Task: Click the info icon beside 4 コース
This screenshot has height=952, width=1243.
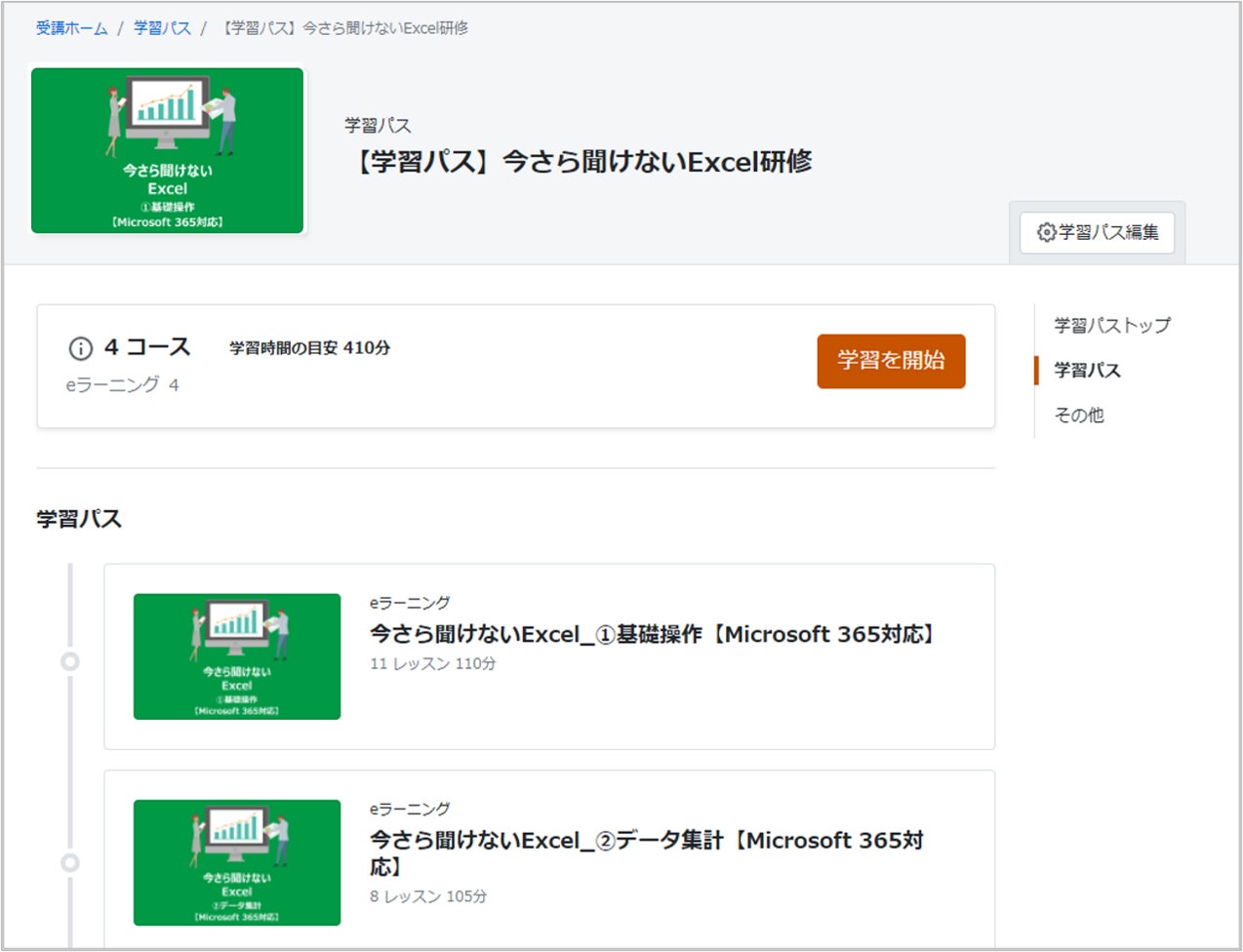Action: (x=80, y=348)
